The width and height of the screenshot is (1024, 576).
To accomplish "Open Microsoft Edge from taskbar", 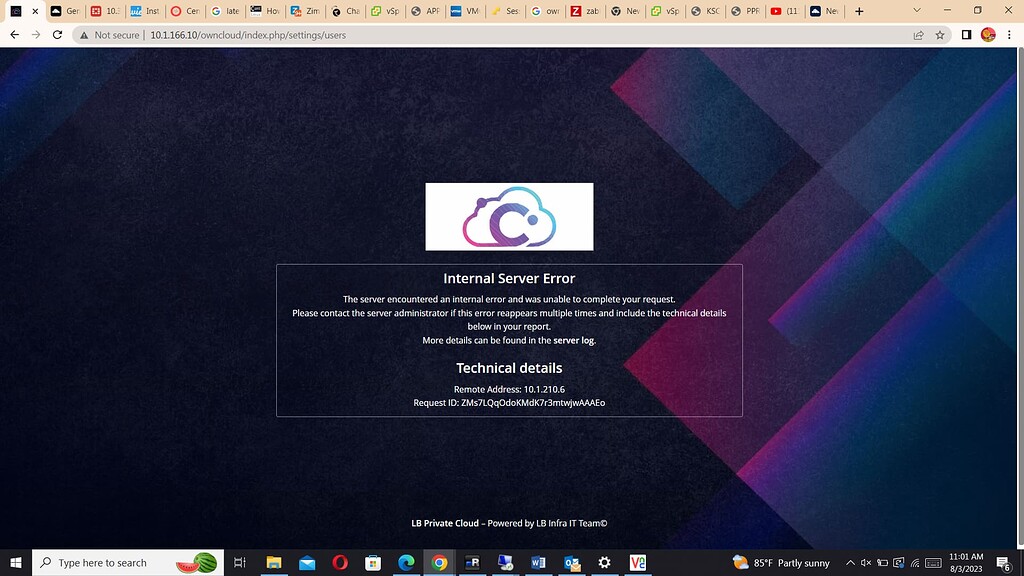I will (x=406, y=562).
